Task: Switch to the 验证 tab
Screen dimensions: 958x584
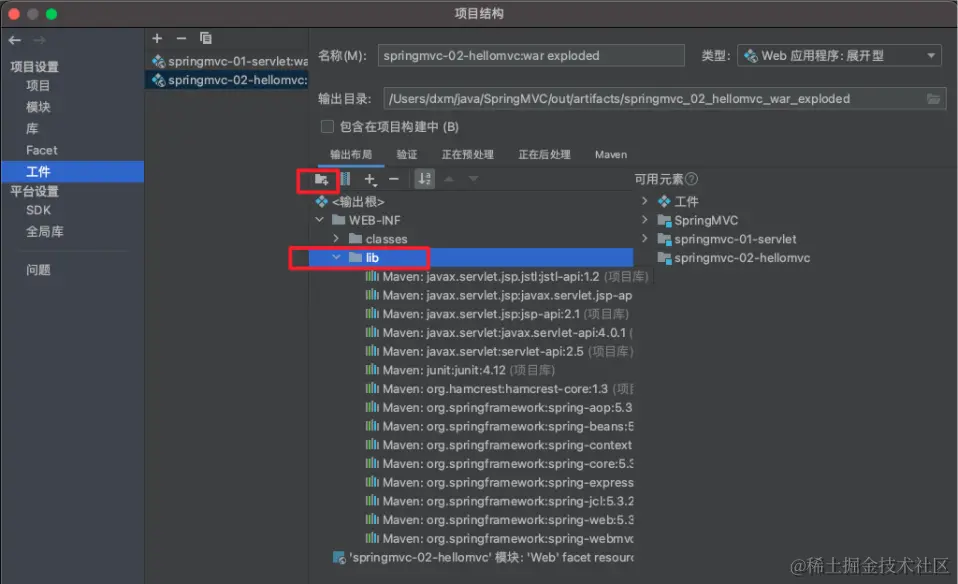Action: [407, 155]
